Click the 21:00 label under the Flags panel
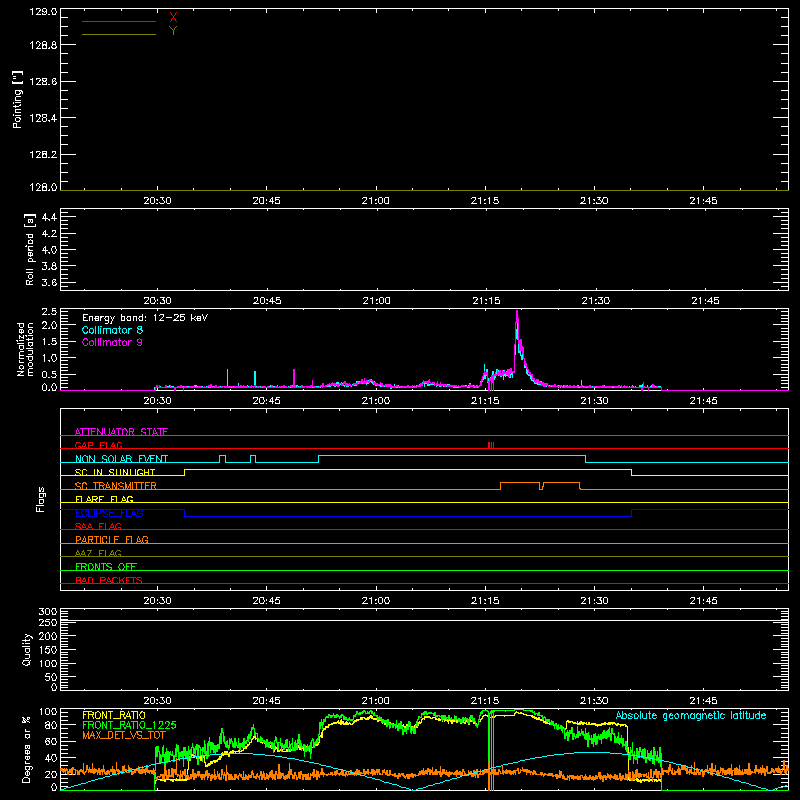Viewport: 800px width, 800px height. point(376,601)
